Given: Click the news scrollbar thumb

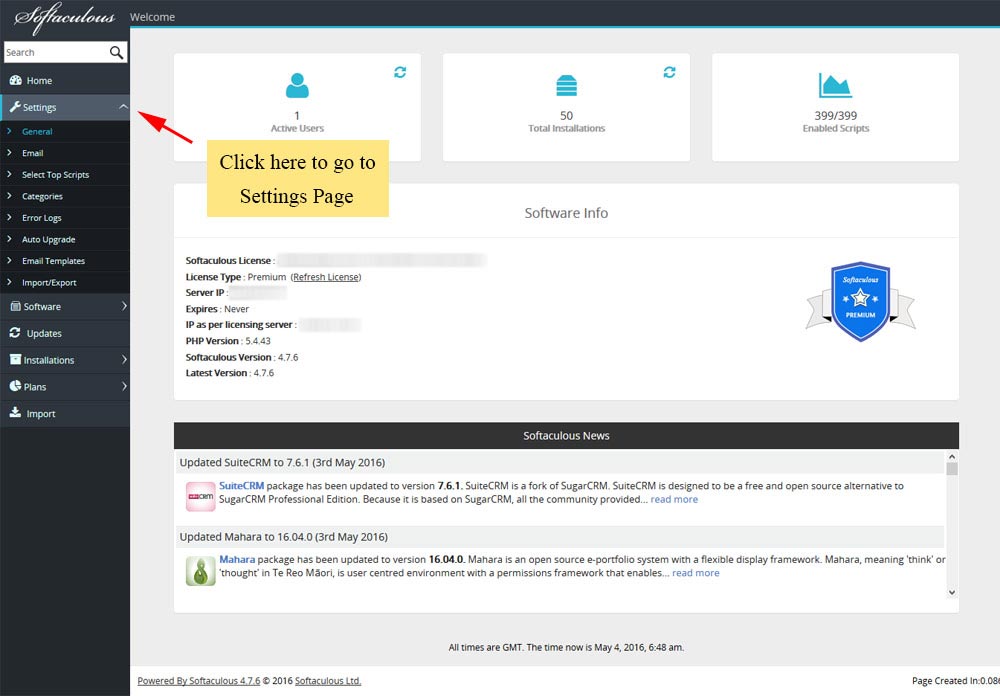Looking at the screenshot, I should coord(952,469).
